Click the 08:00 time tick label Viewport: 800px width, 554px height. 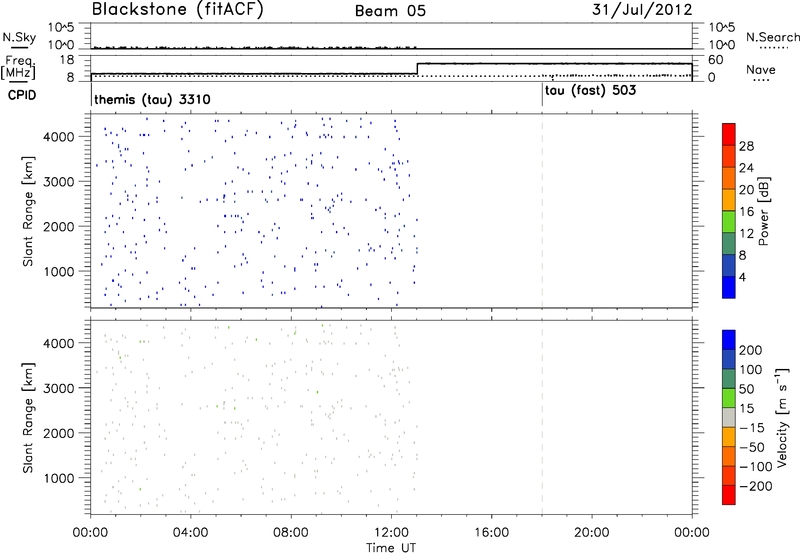pos(291,533)
